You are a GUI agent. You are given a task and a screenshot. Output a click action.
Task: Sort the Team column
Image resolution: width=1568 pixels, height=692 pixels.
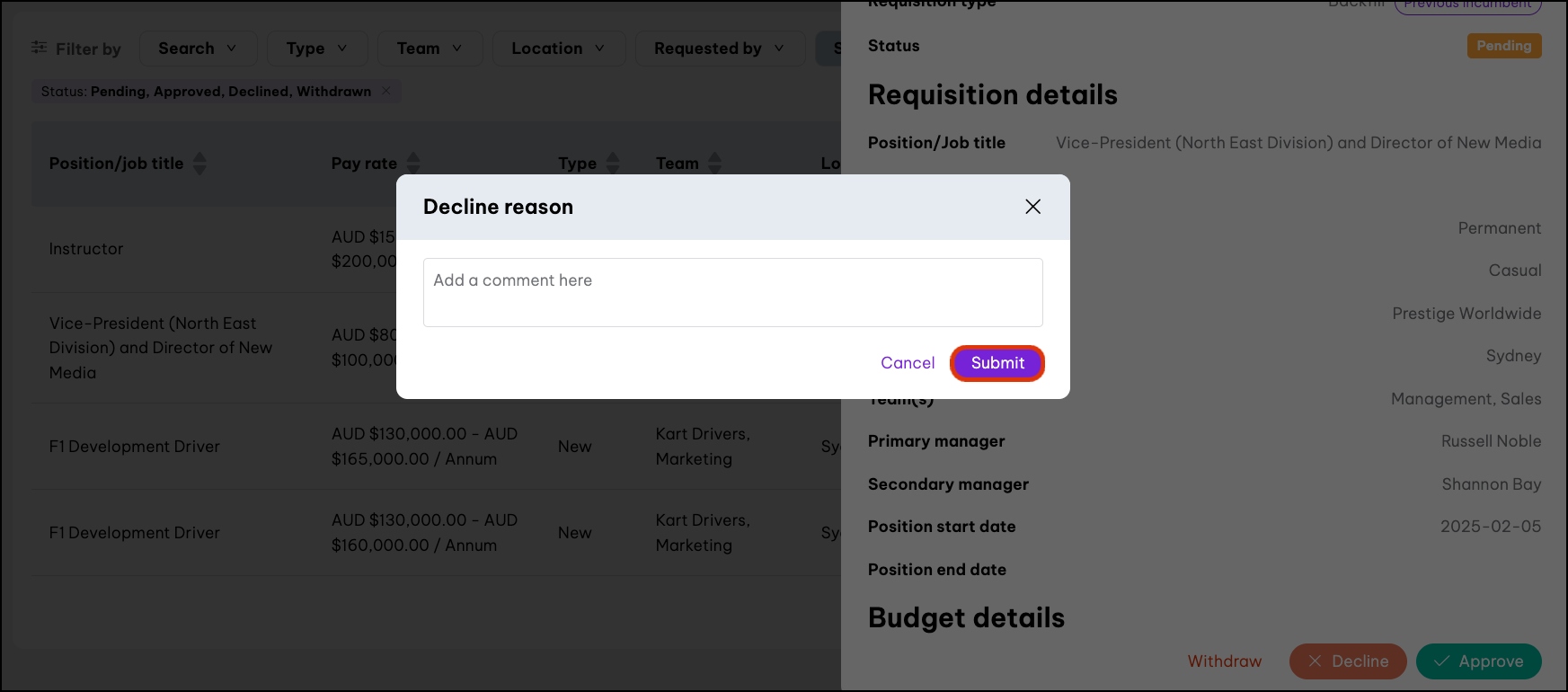pyautogui.click(x=714, y=164)
